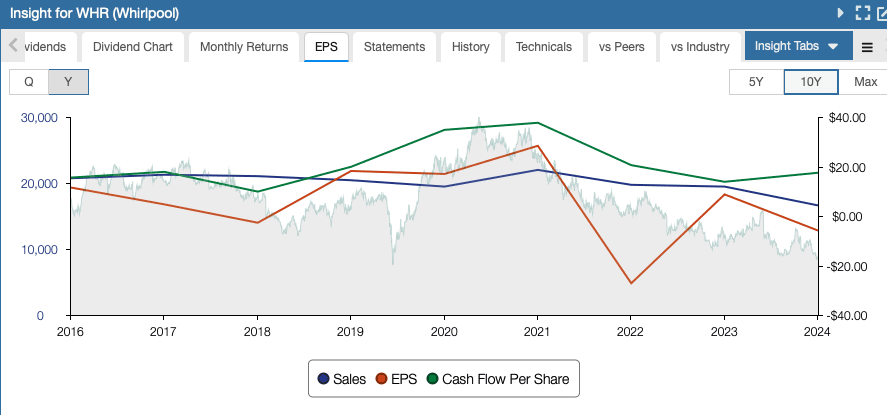
Task: Select yearly view with Y button
Action: (68, 82)
